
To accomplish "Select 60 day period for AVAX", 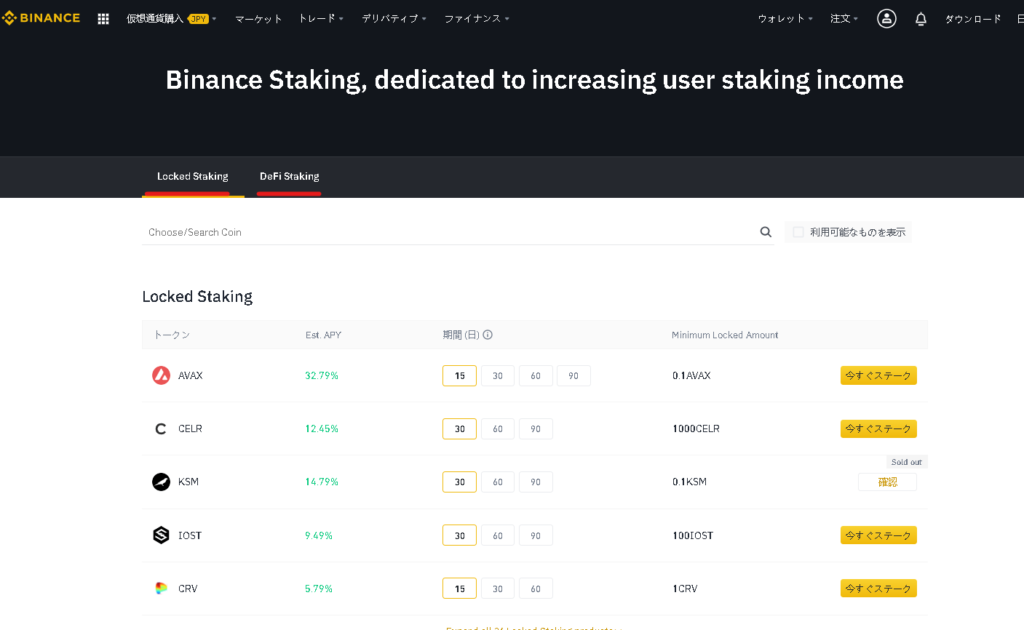I will (x=536, y=375).
